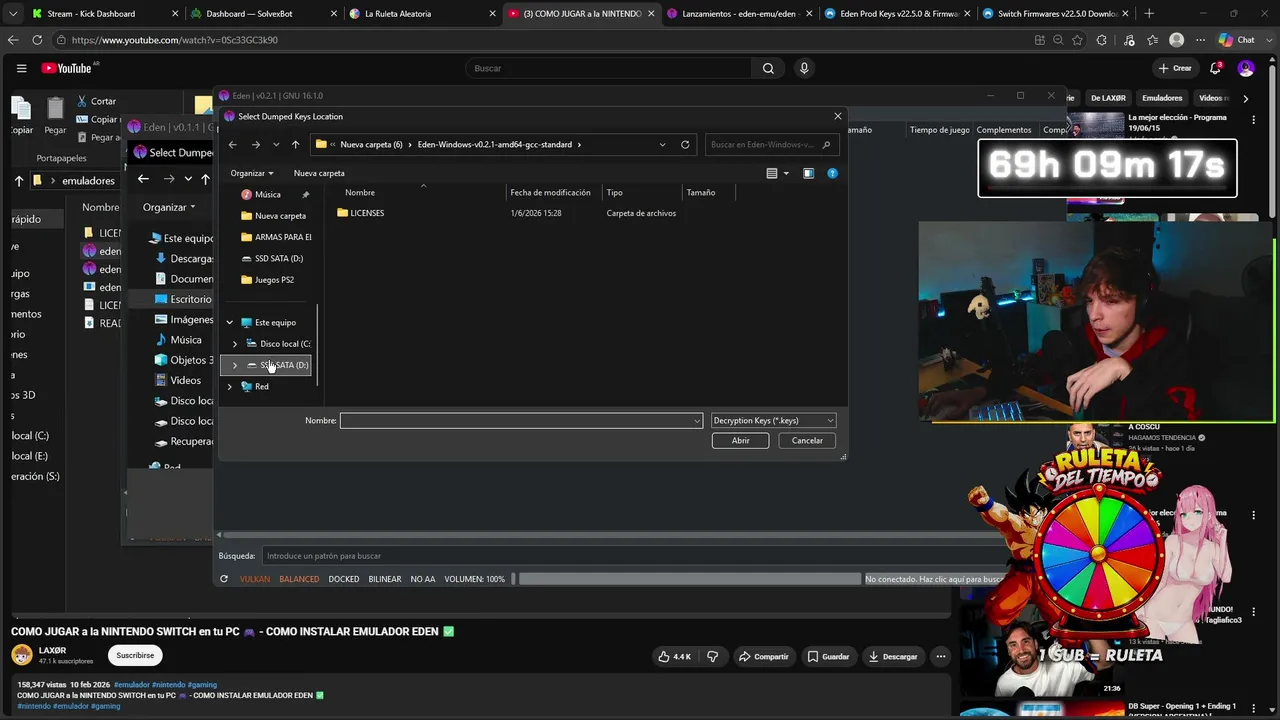Click 'VOLUMEN: 100%' in Eden status bar
Viewport: 1280px width, 720px height.
click(x=475, y=579)
